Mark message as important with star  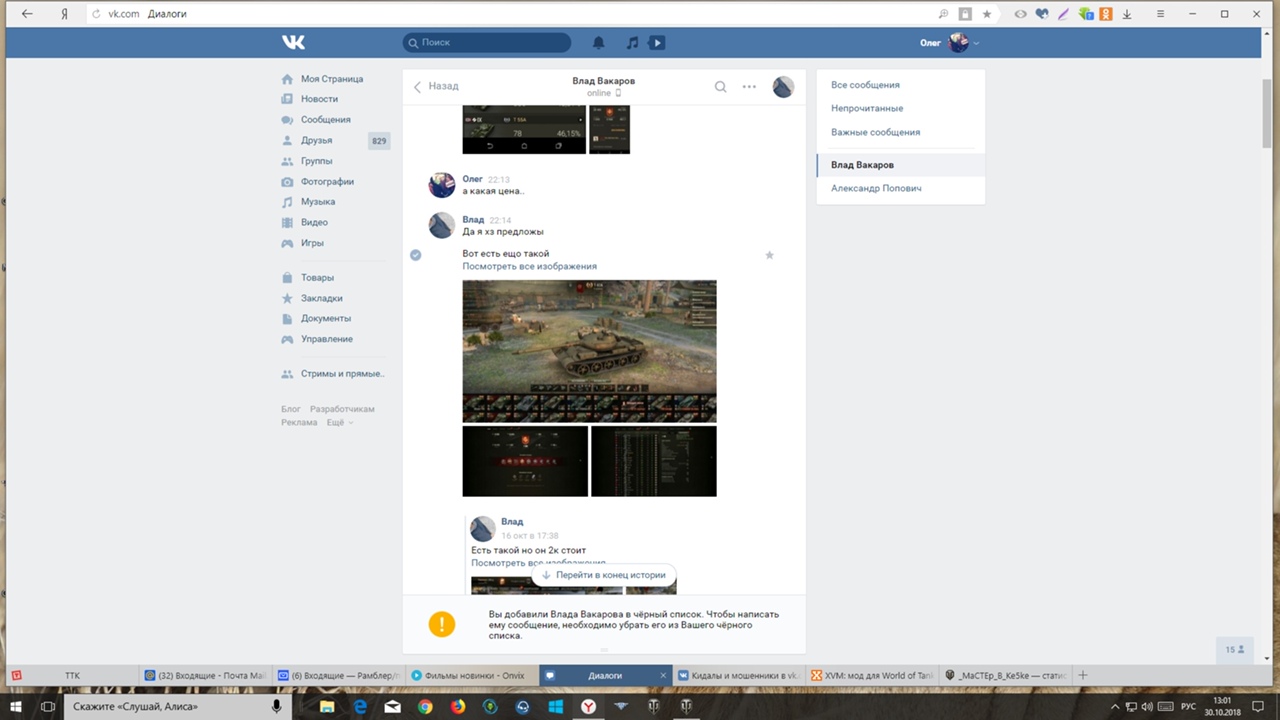point(769,255)
